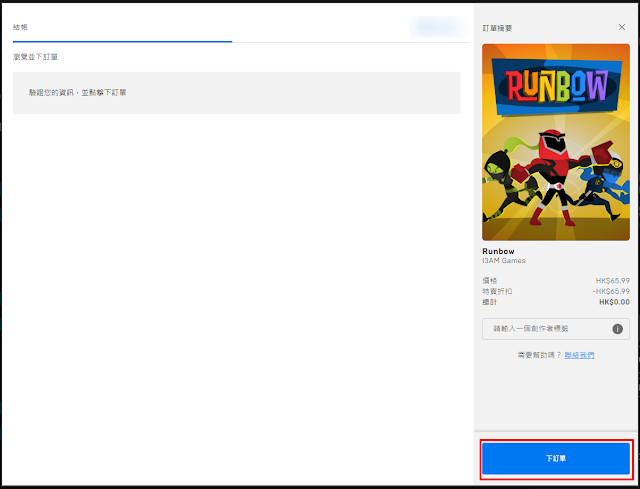640x489 pixels.
Task: Click the 價格 price label
Action: click(490, 281)
